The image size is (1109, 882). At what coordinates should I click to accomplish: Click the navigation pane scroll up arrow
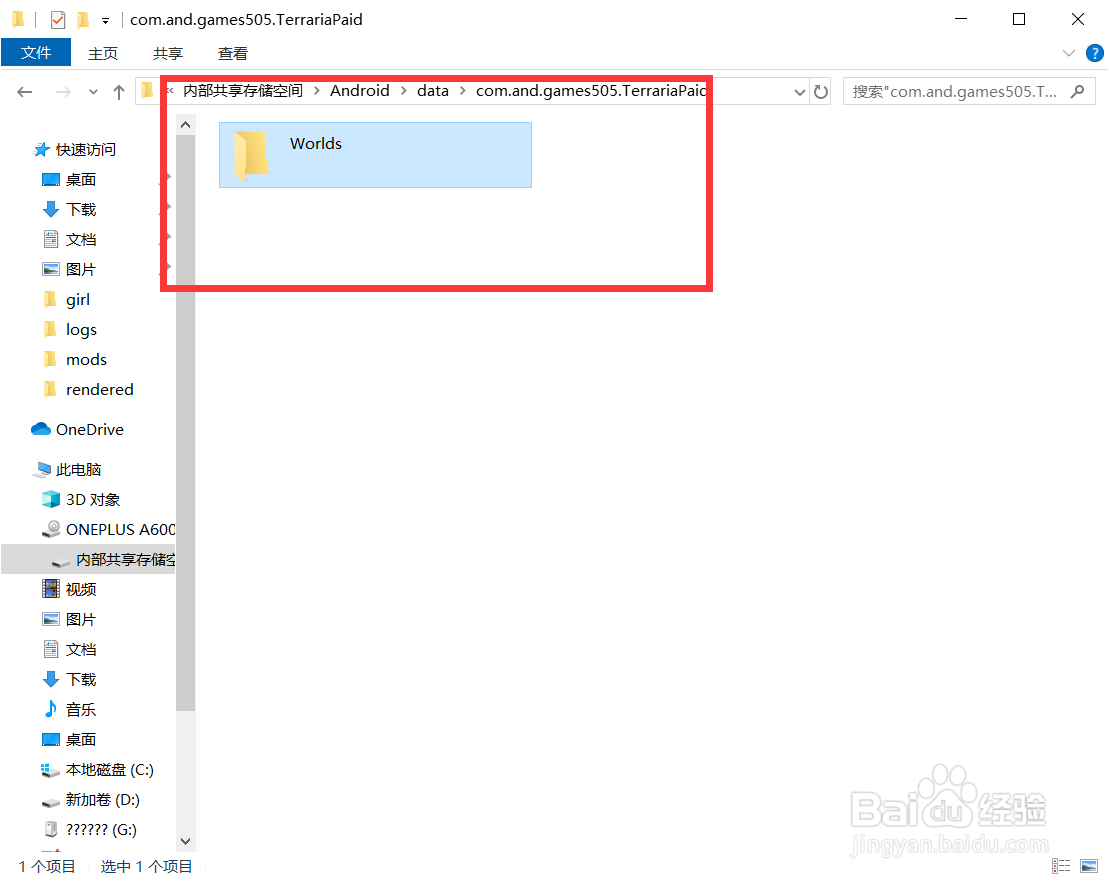185,125
